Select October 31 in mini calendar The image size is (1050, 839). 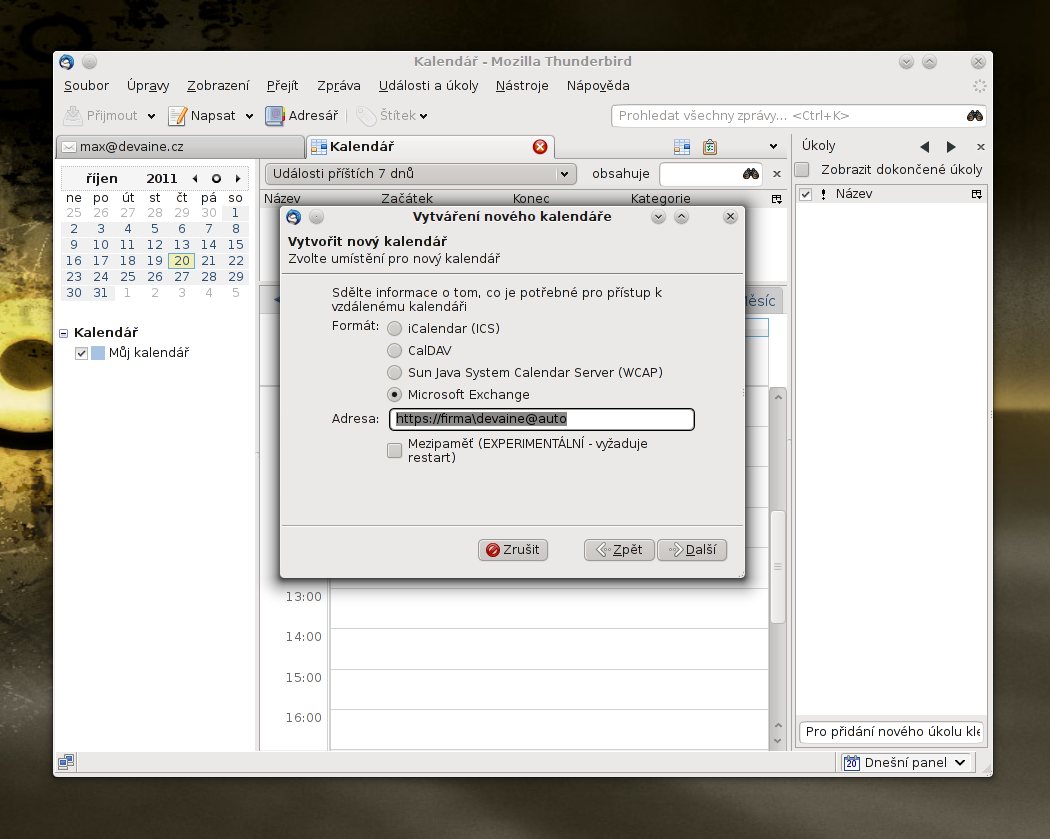tap(100, 293)
